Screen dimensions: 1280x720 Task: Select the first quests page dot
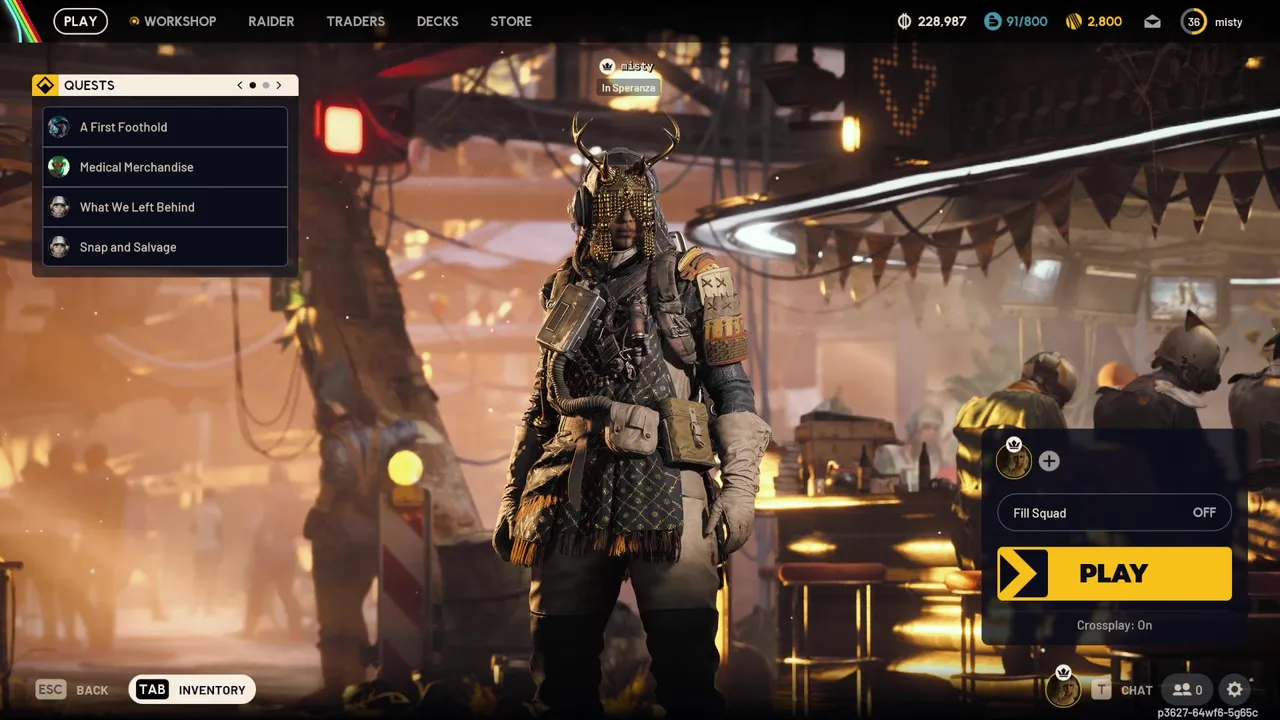pos(252,85)
